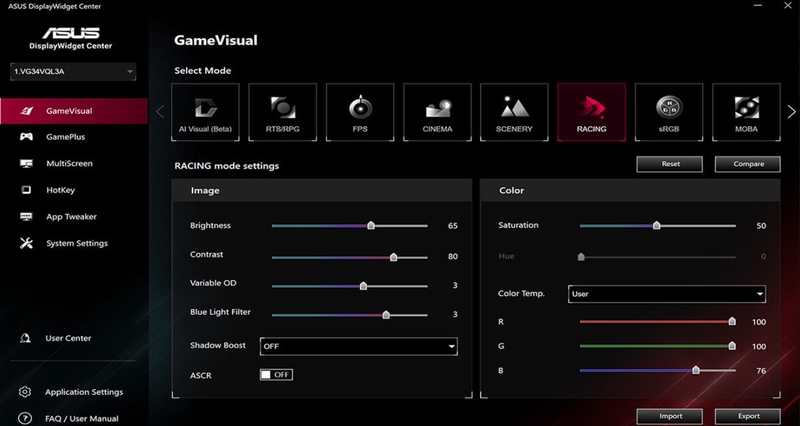
Task: Click the Application Settings gear icon
Action: (24, 392)
